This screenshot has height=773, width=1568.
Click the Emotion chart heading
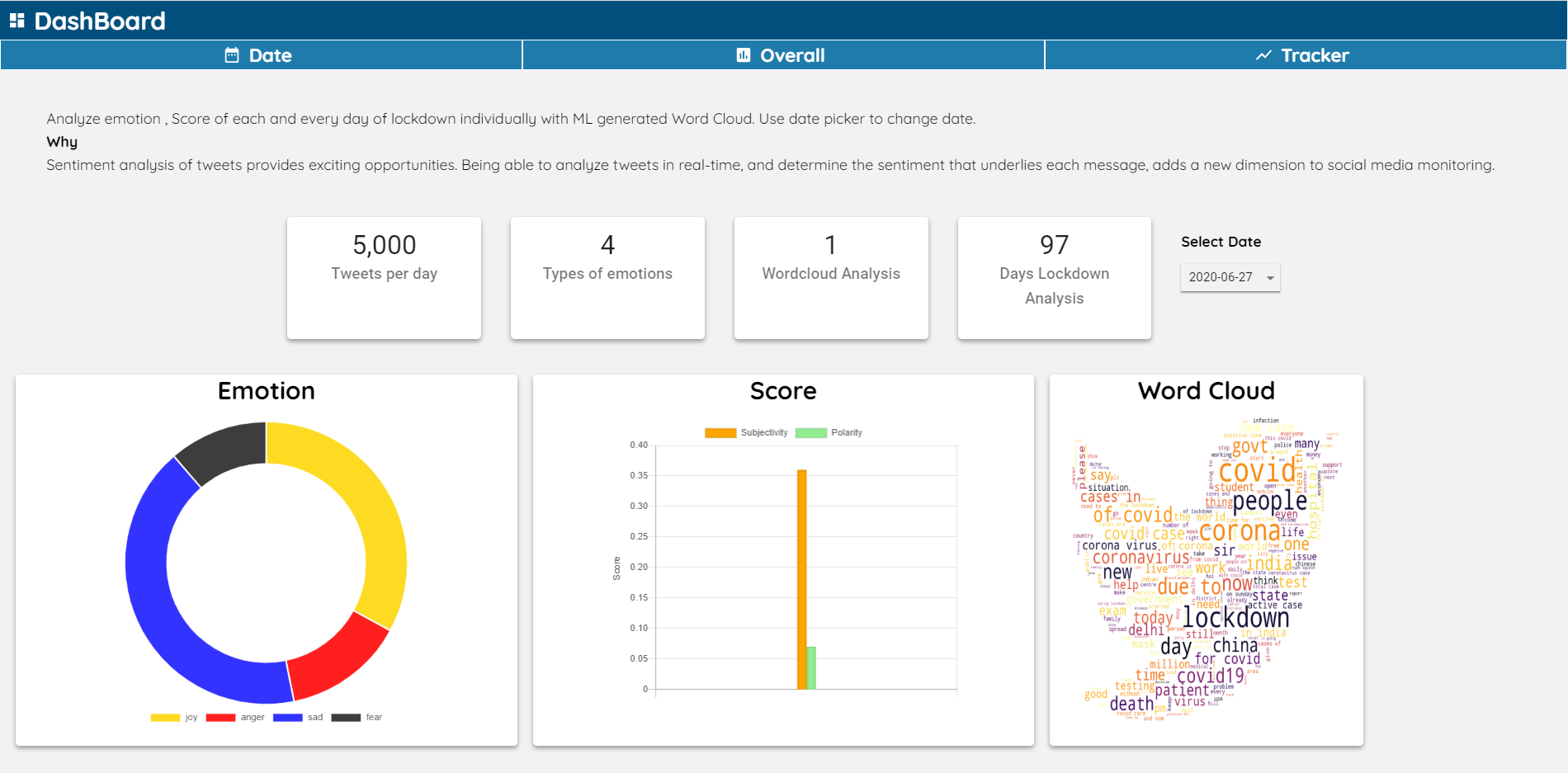(267, 391)
